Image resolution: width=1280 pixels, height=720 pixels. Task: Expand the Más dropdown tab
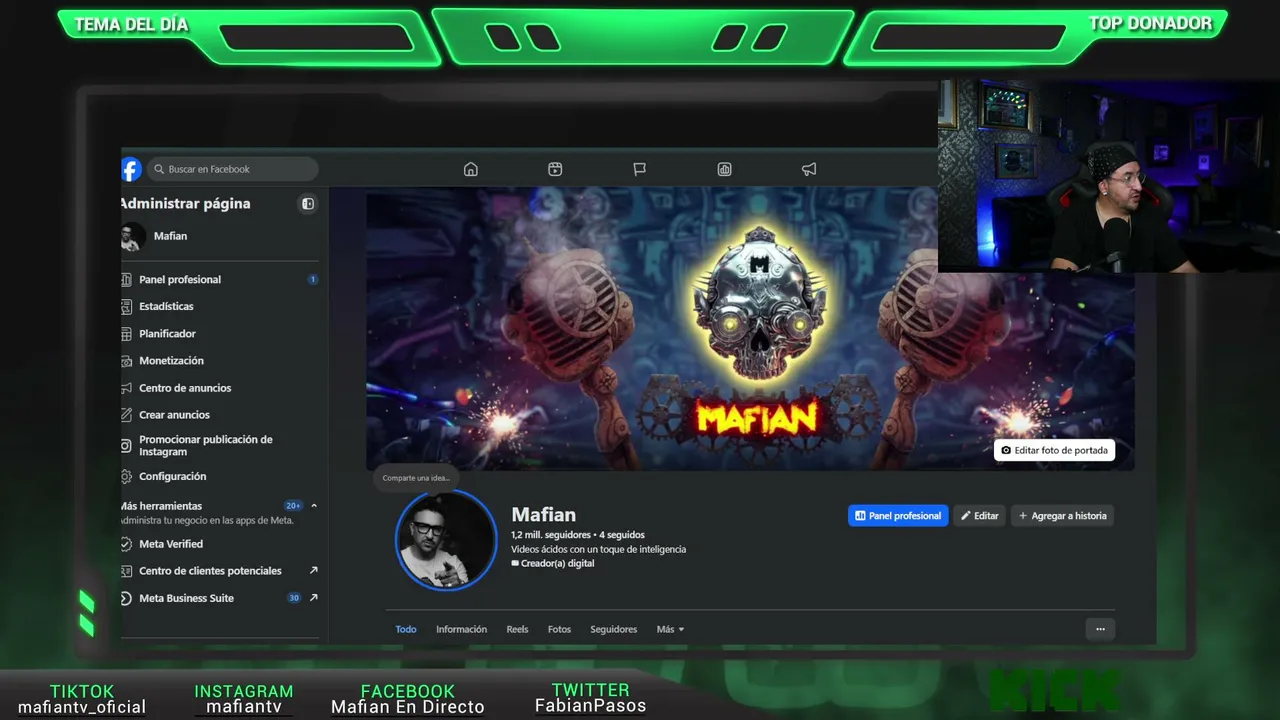(x=670, y=629)
